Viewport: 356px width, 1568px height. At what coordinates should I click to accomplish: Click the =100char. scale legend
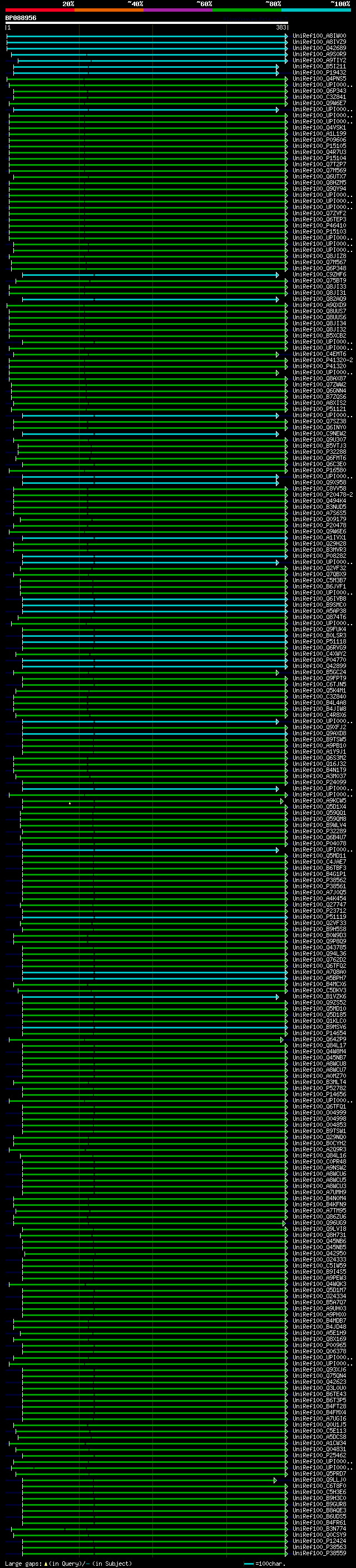point(265,1564)
